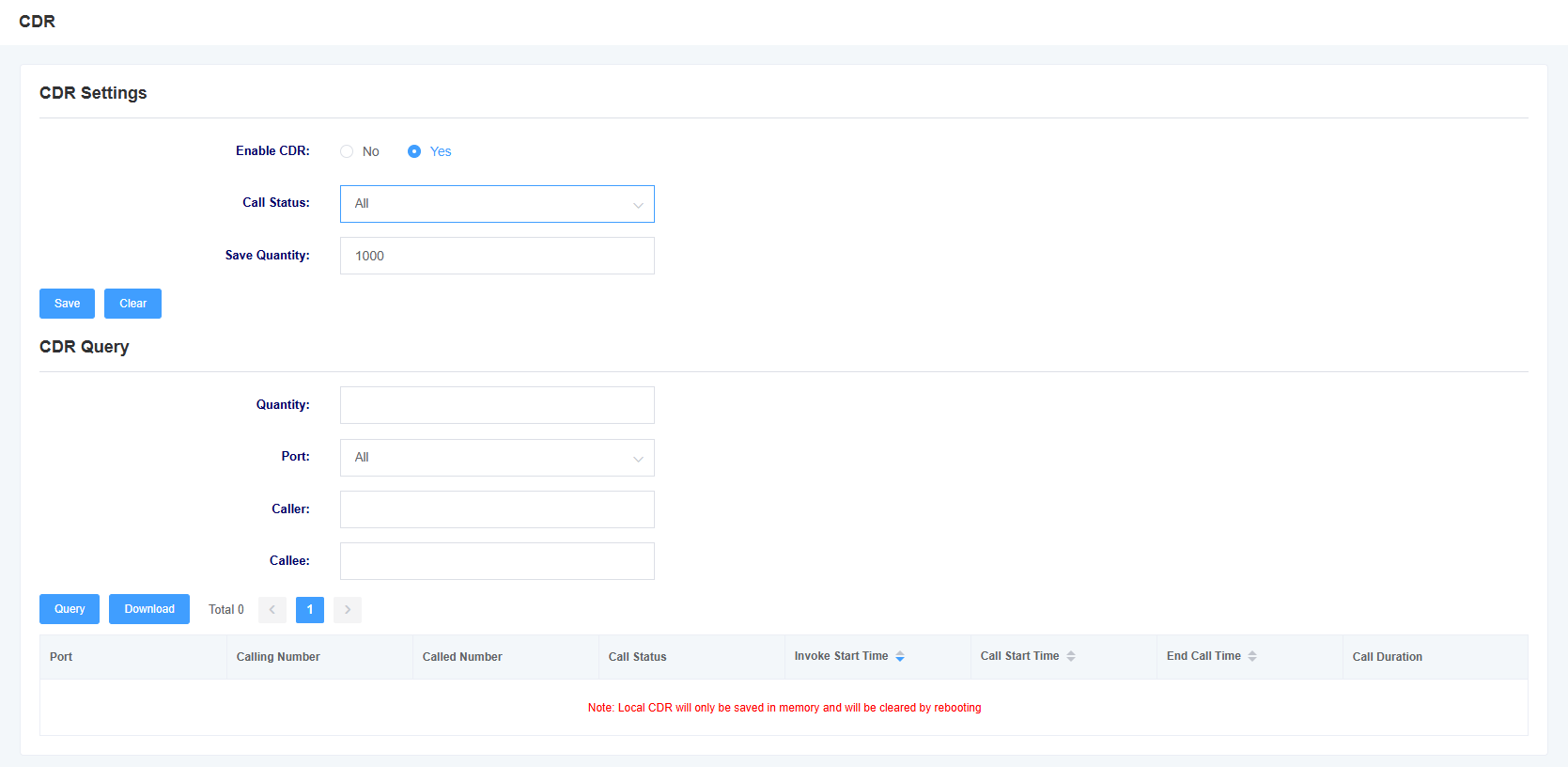Screen dimensions: 1568x767
Task: Sort by Call Start Time
Action: (x=1071, y=656)
